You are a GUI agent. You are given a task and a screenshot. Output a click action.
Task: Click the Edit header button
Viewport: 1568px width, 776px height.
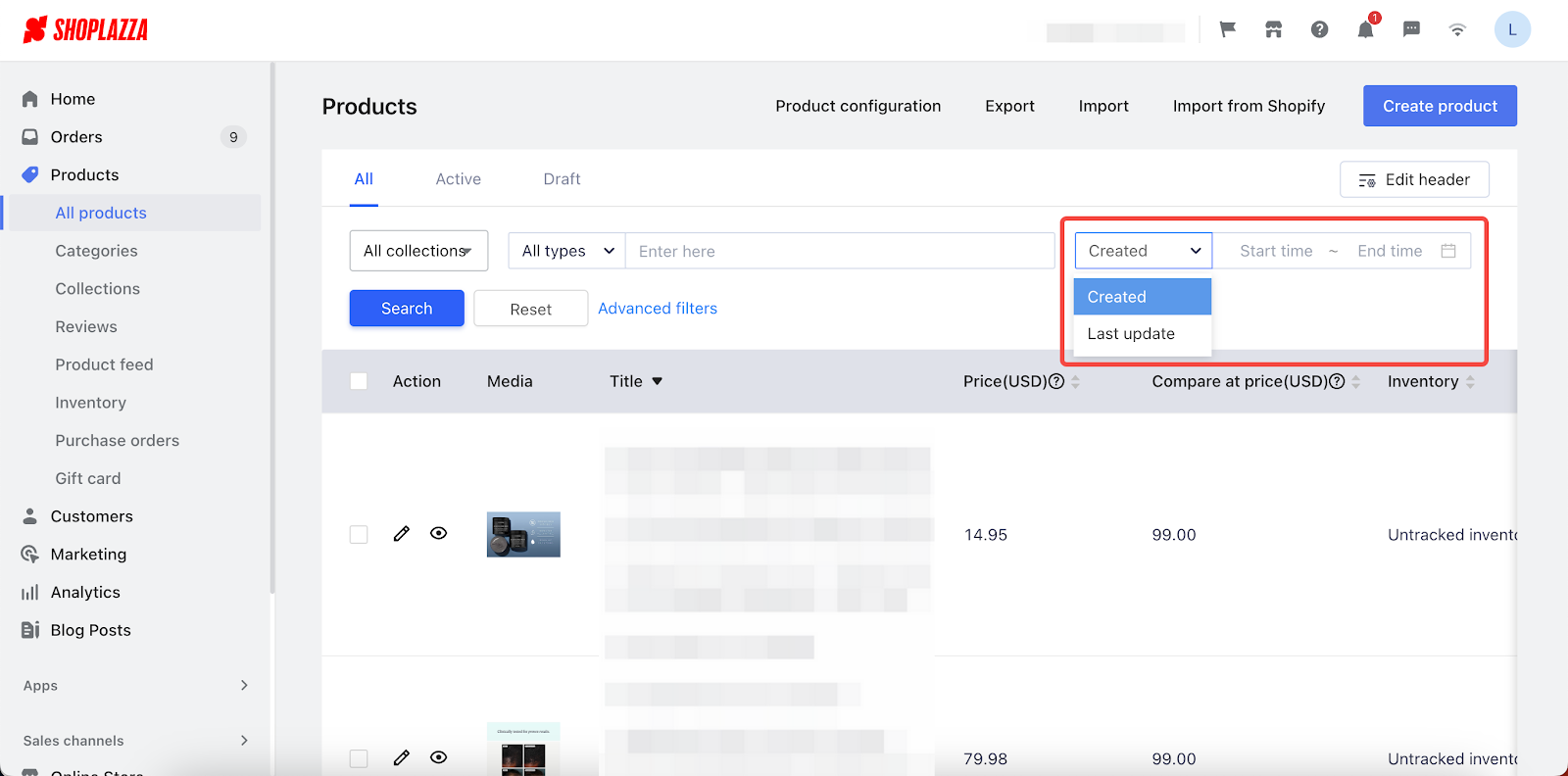pos(1414,179)
